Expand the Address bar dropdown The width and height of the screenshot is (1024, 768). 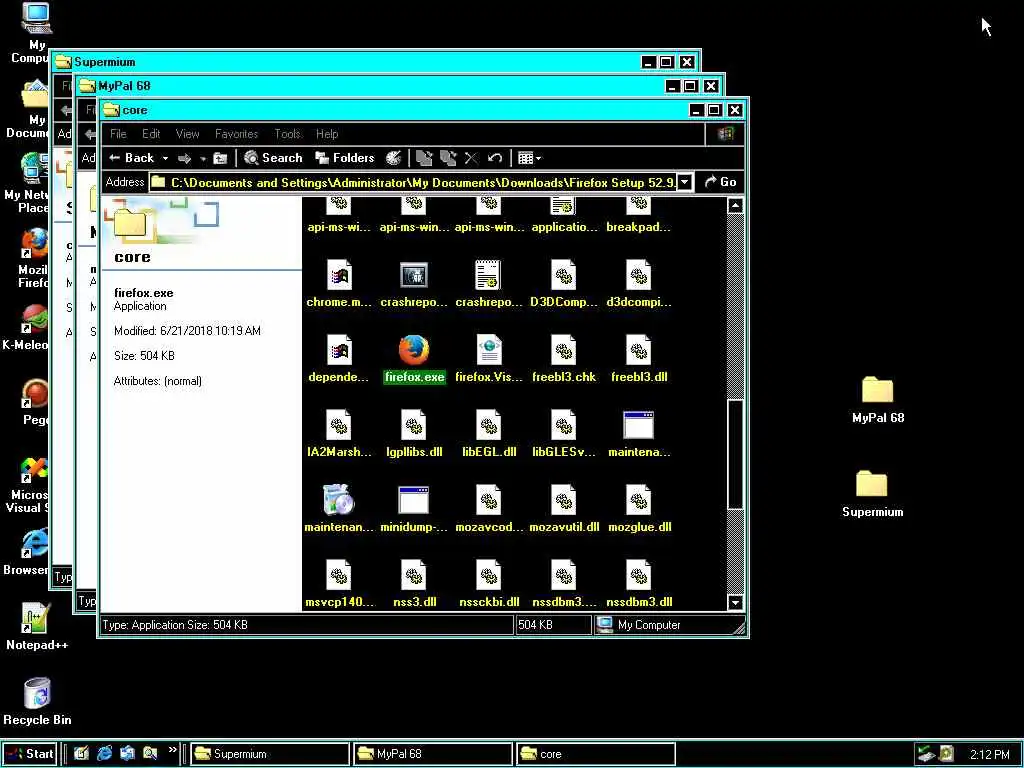pos(684,182)
